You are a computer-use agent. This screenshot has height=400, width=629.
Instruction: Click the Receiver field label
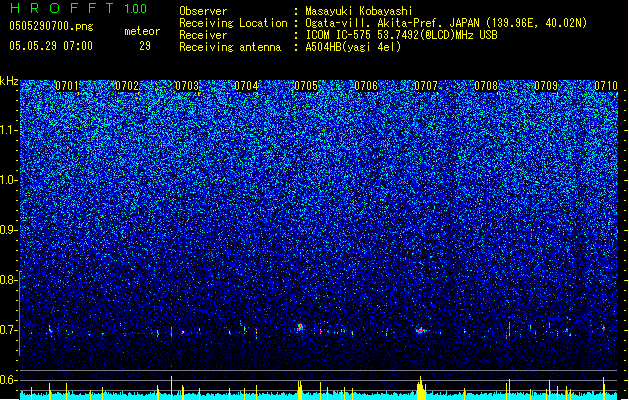point(203,35)
